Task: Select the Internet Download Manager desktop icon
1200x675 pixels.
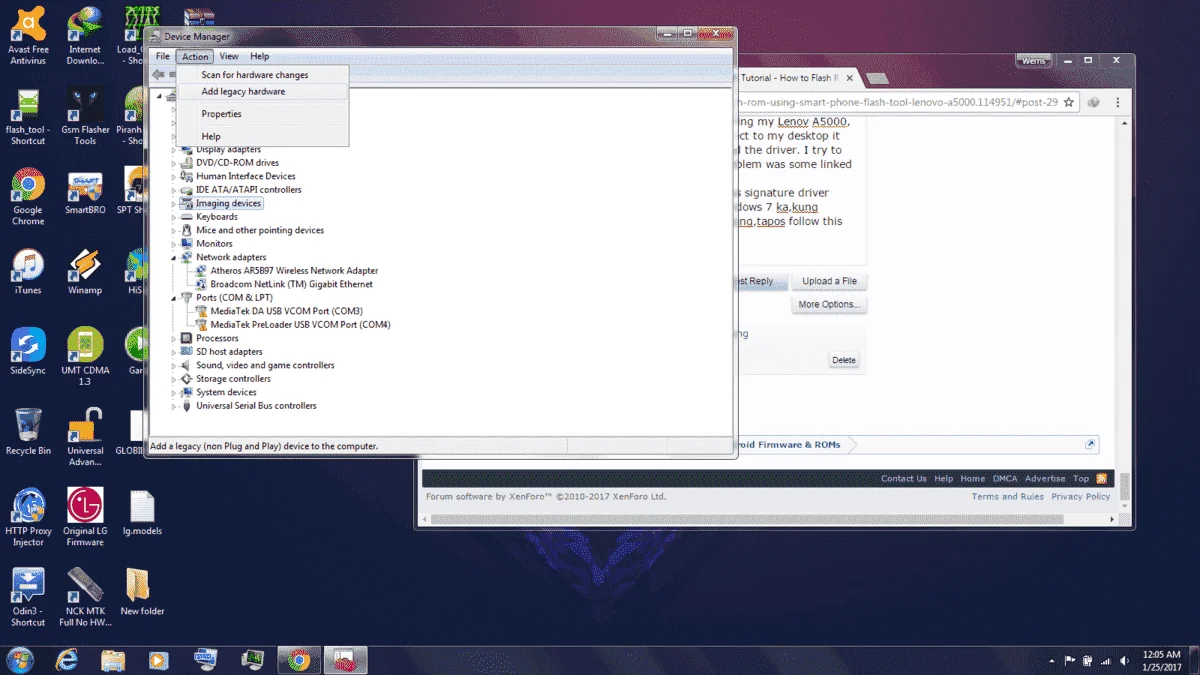Action: point(85,35)
